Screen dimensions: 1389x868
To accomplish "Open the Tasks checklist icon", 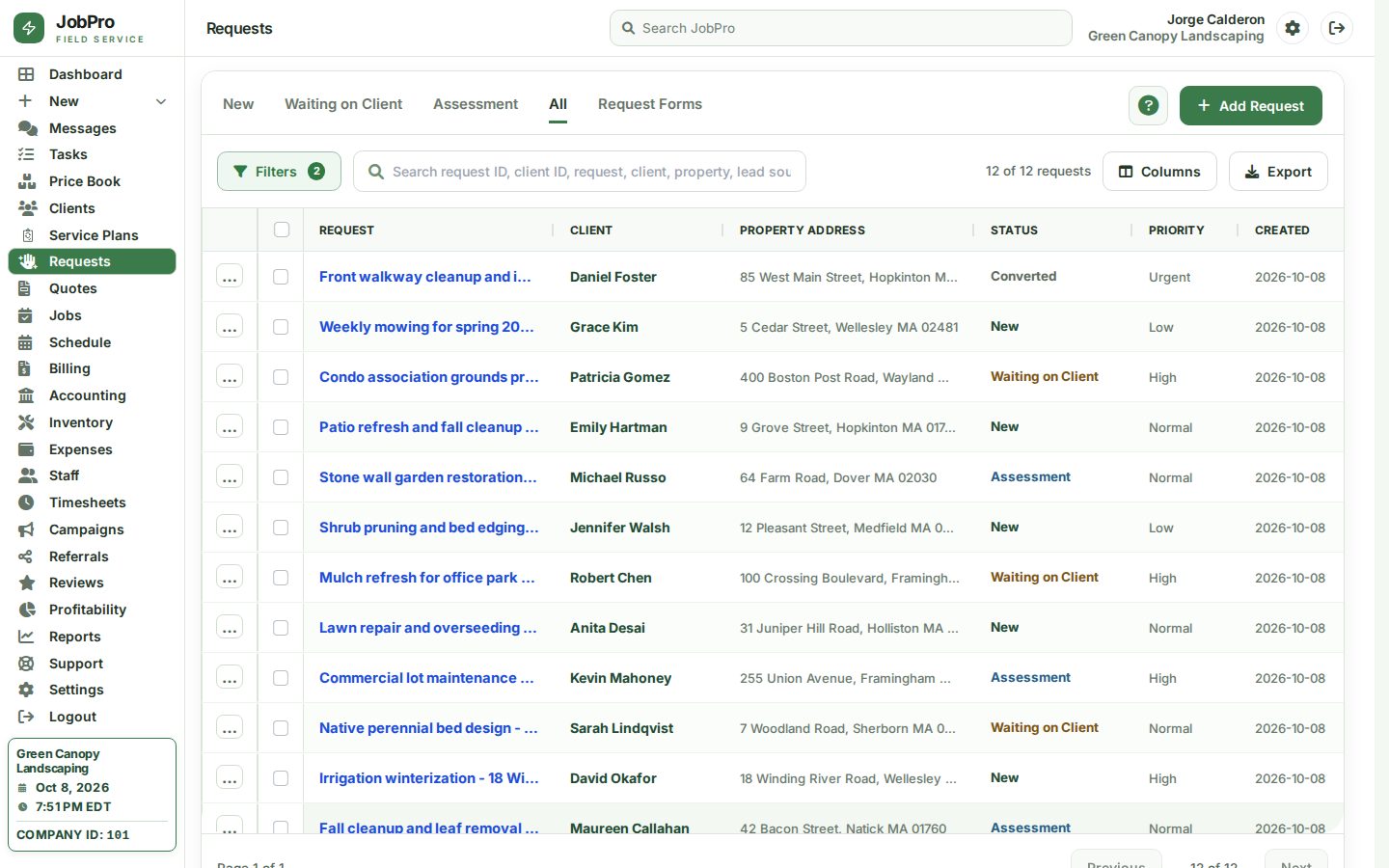I will pyautogui.click(x=26, y=154).
